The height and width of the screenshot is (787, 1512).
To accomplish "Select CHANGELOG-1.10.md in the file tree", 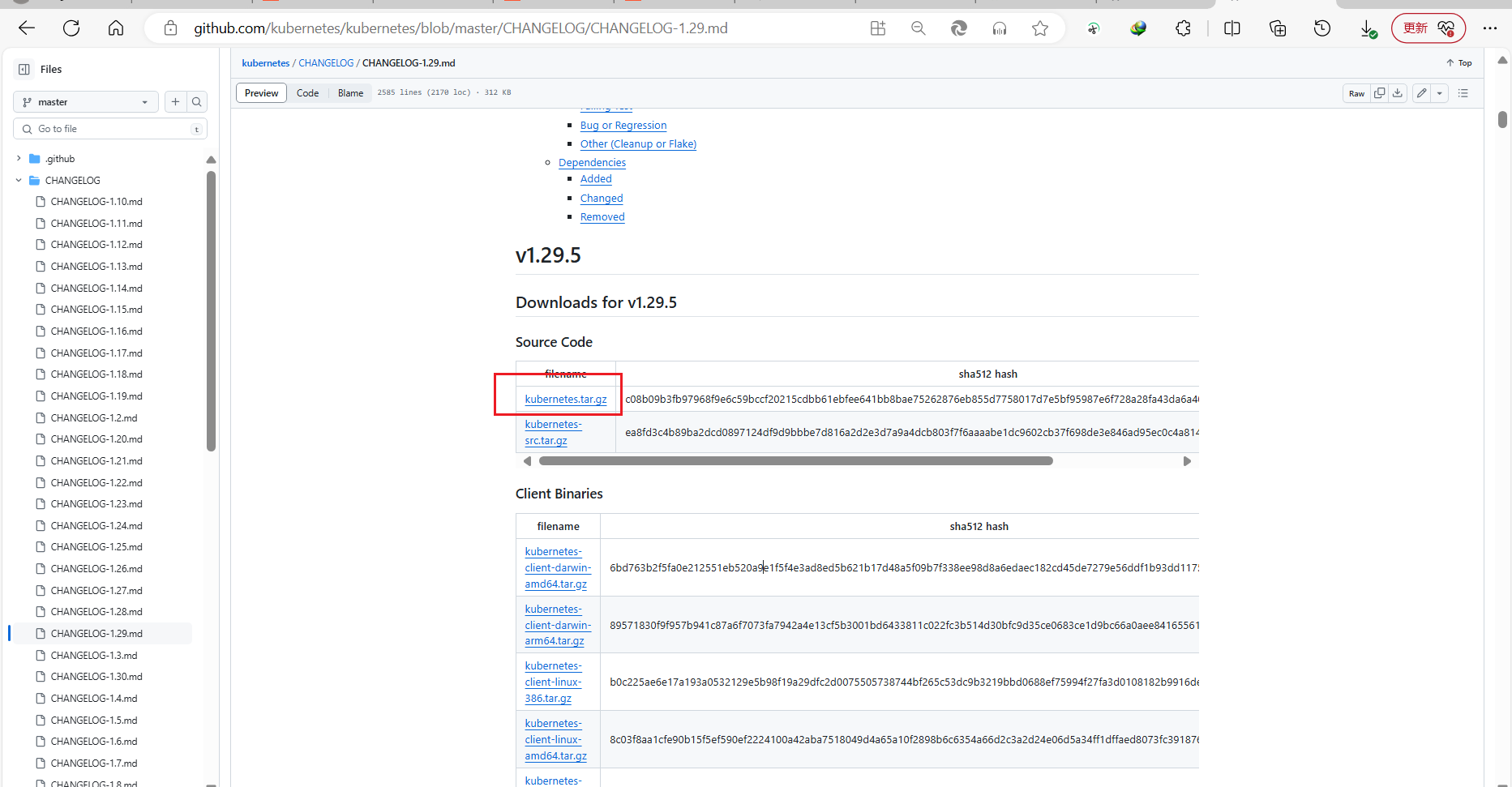I will coord(96,202).
